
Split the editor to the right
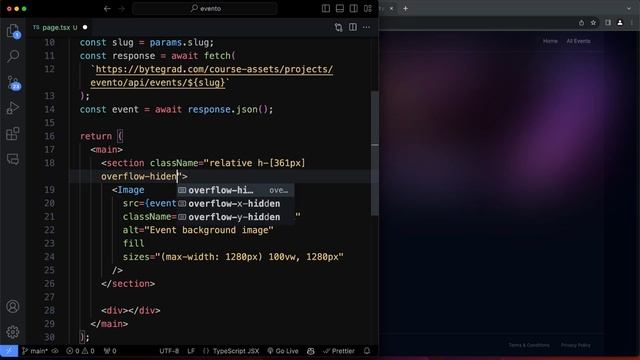click(x=353, y=27)
